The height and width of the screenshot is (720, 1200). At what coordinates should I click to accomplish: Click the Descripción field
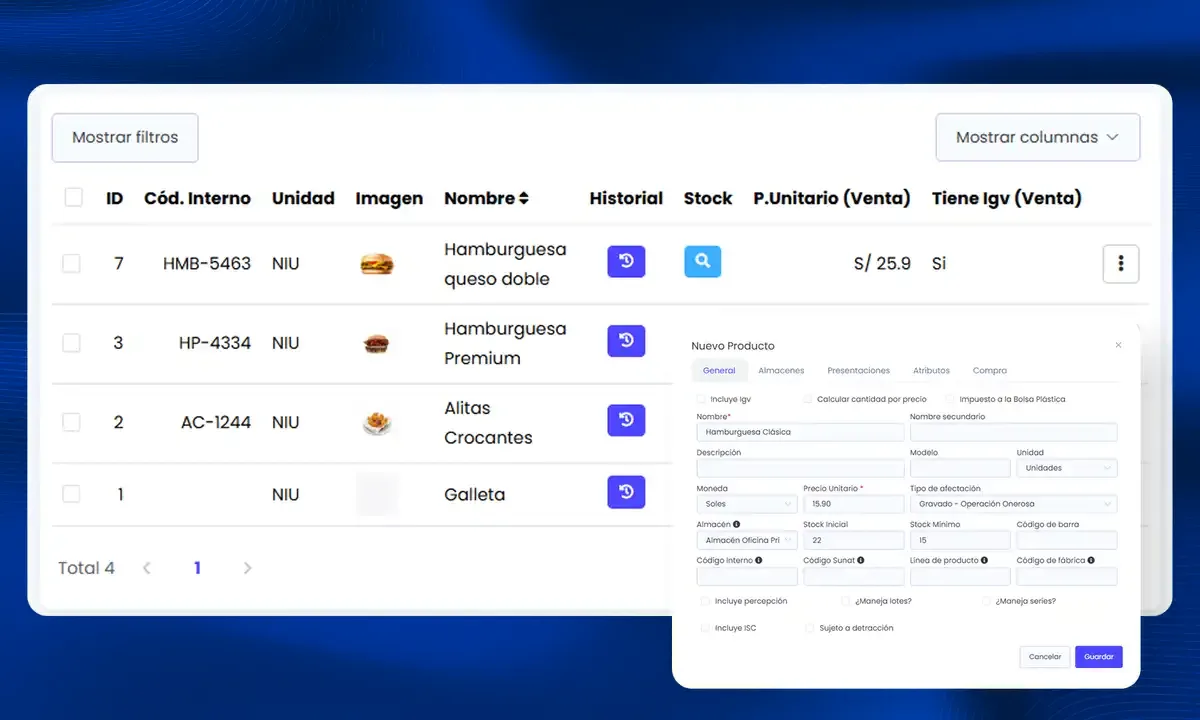click(800, 468)
